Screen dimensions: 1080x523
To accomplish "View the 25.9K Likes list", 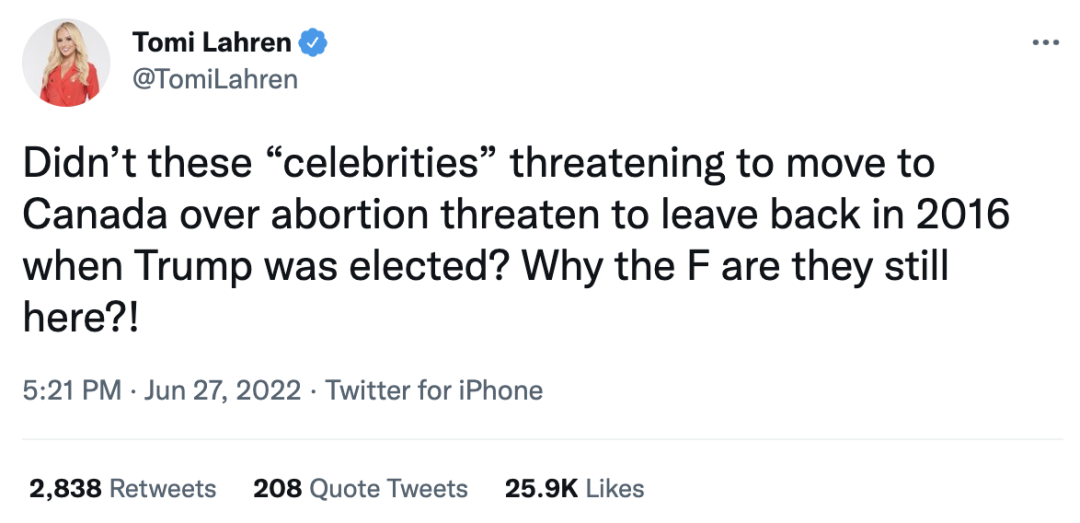I will pyautogui.click(x=574, y=488).
